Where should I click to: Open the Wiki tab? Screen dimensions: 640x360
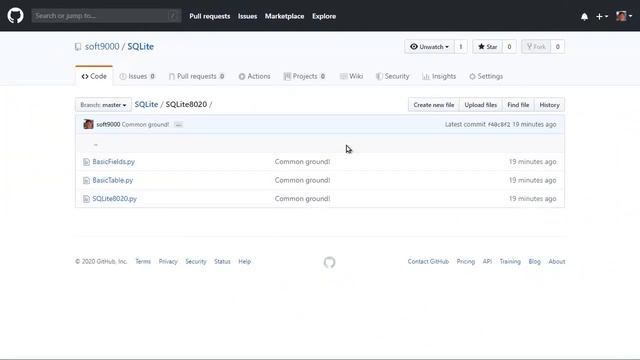(x=351, y=76)
